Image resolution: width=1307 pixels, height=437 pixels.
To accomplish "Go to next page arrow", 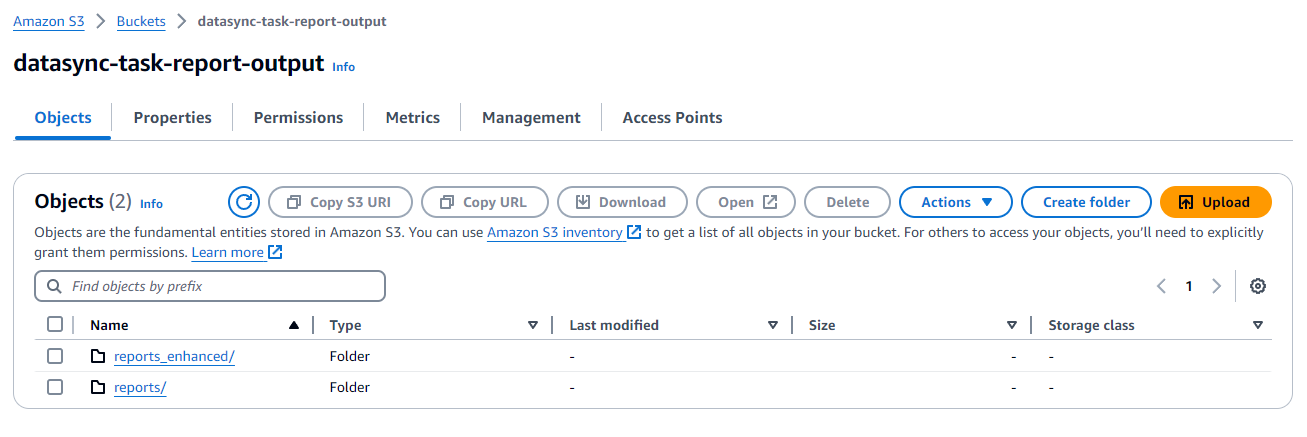I will (x=1216, y=286).
